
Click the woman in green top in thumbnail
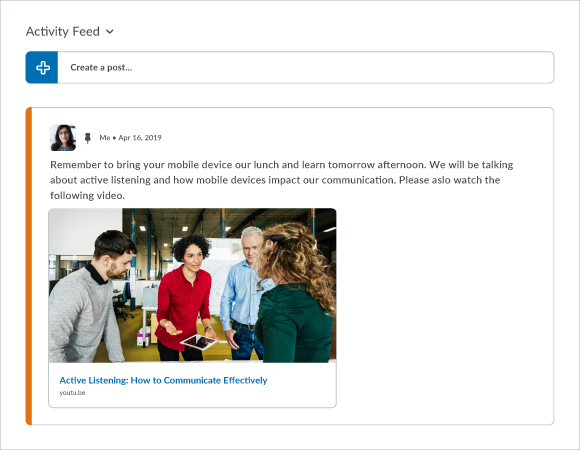click(296, 296)
